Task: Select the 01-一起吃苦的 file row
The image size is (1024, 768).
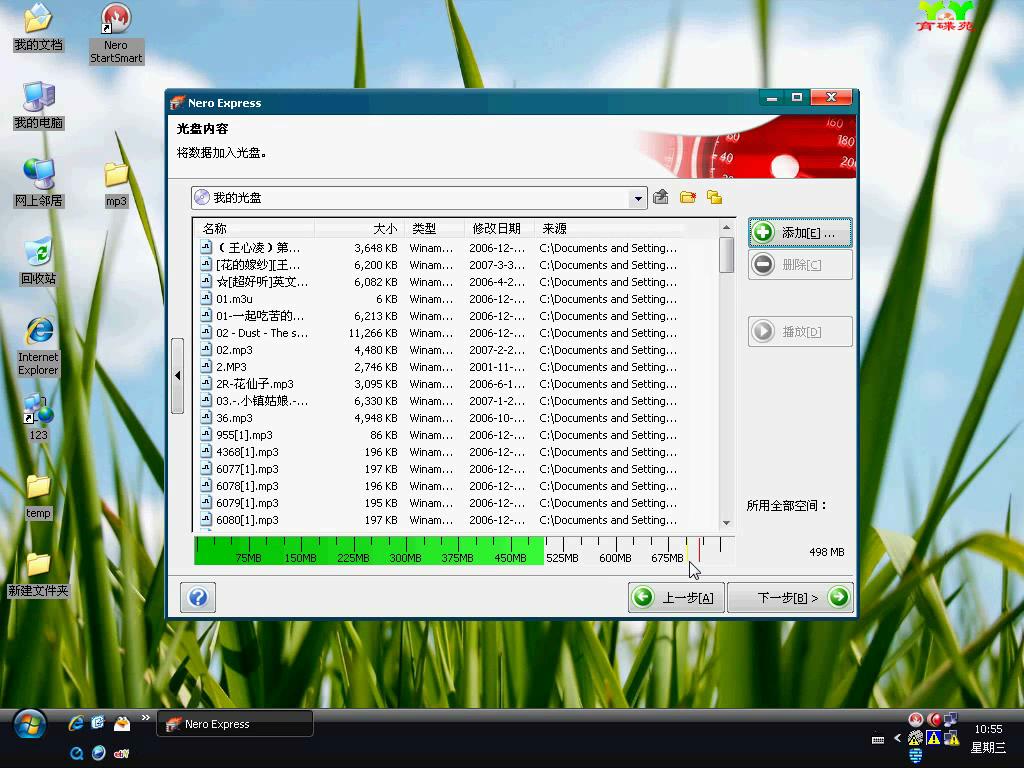Action: [439, 316]
